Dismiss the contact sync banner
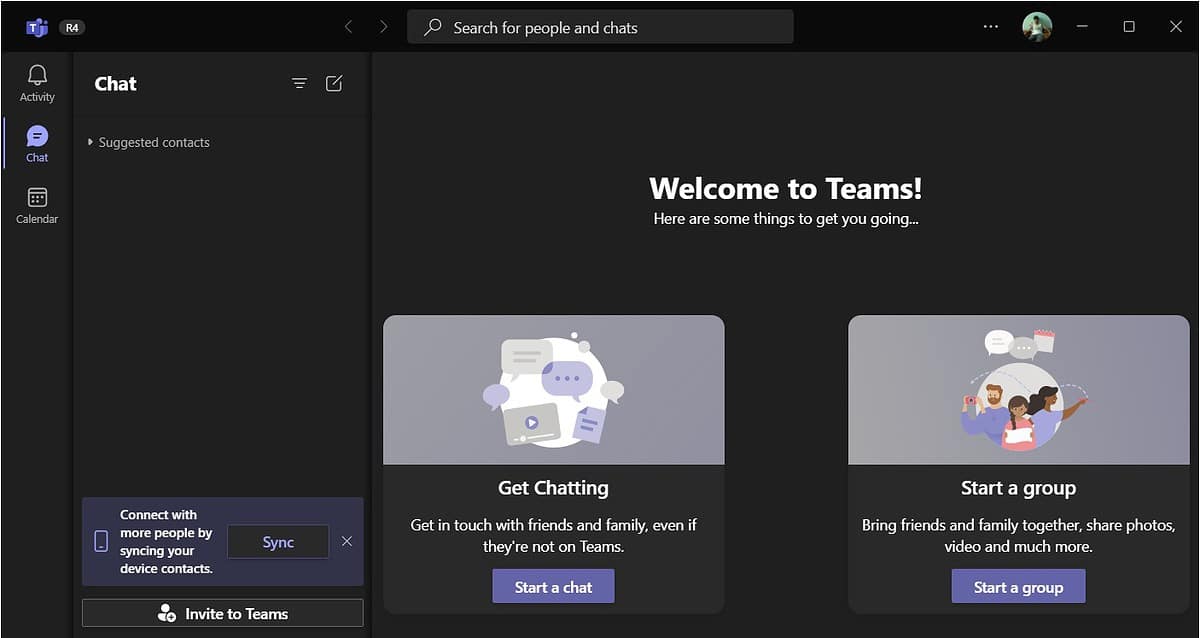 coord(347,541)
